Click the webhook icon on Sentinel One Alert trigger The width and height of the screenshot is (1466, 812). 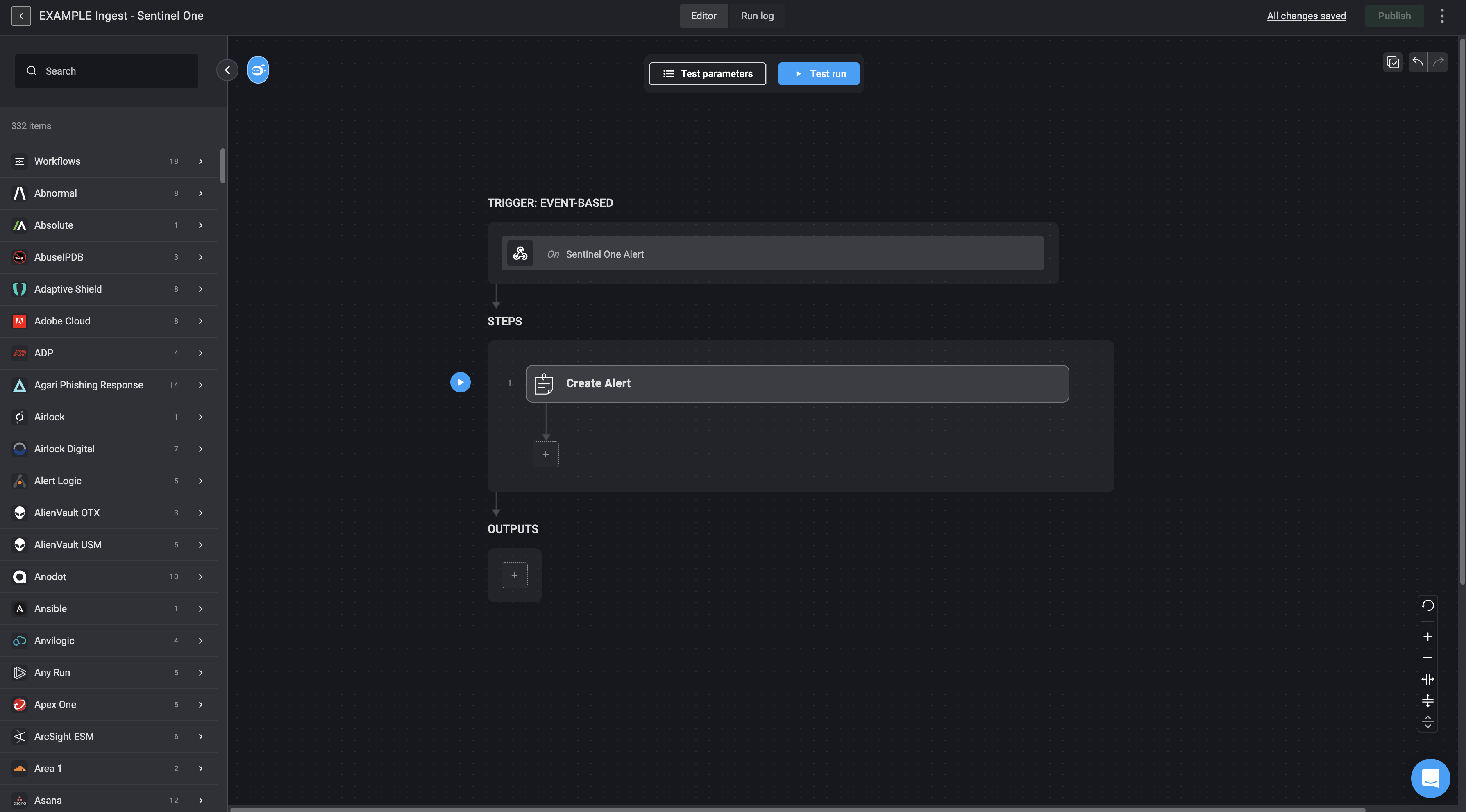(520, 254)
